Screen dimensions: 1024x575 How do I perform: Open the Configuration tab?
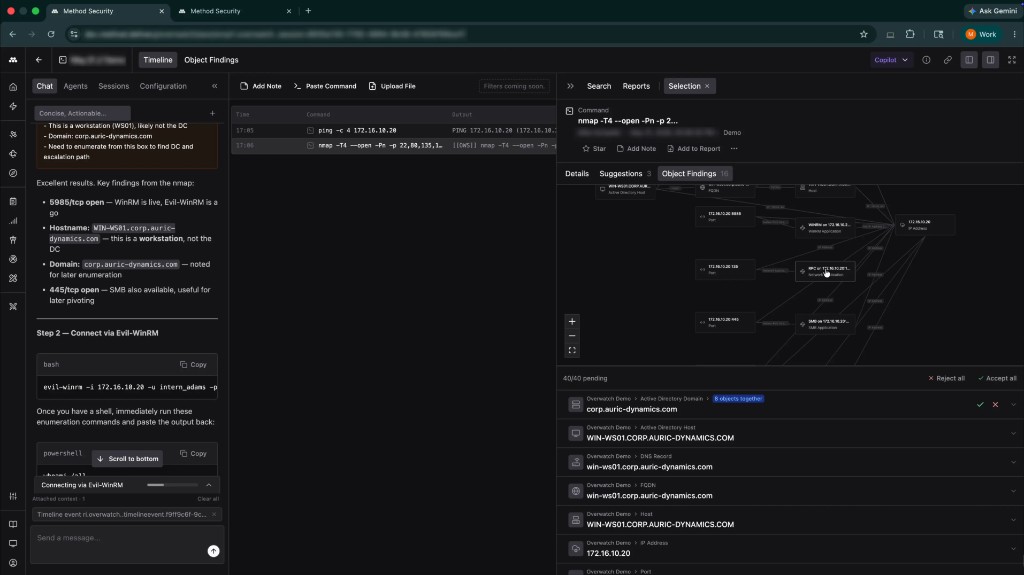pos(163,86)
